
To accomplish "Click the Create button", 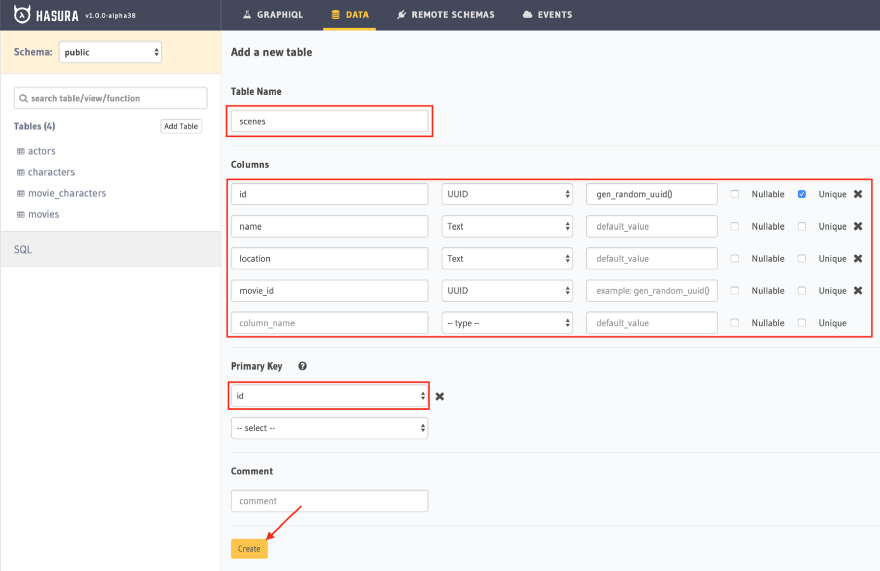I will click(x=249, y=549).
